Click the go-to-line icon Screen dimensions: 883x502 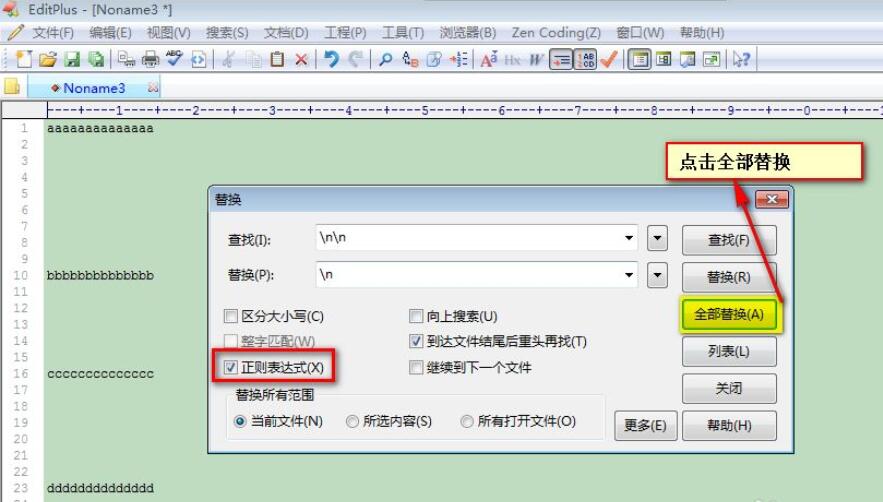pos(458,59)
